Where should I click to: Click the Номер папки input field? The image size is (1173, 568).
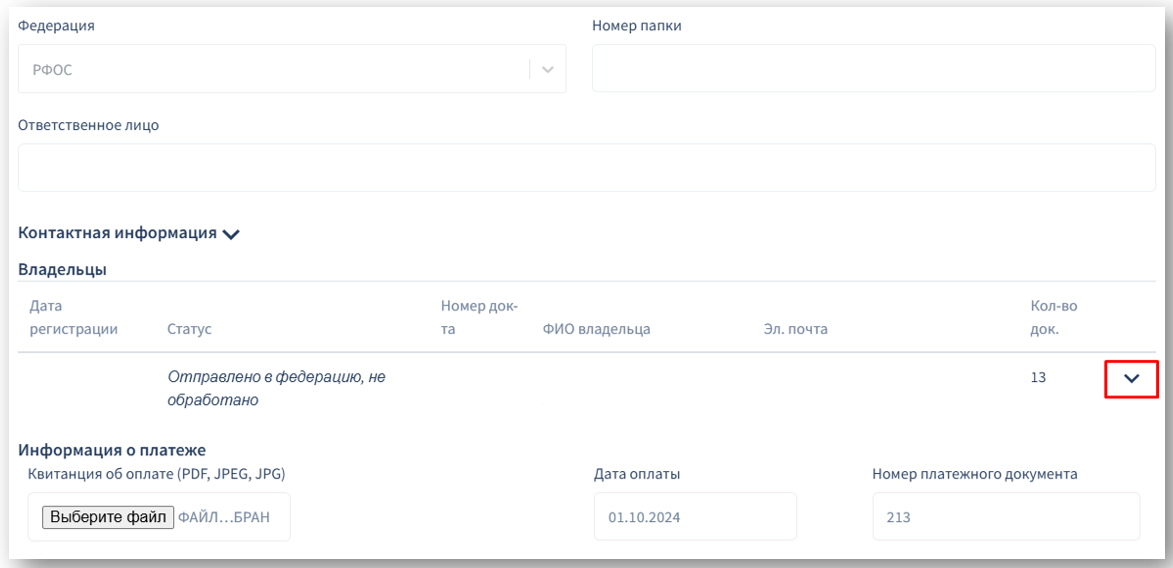coord(872,69)
